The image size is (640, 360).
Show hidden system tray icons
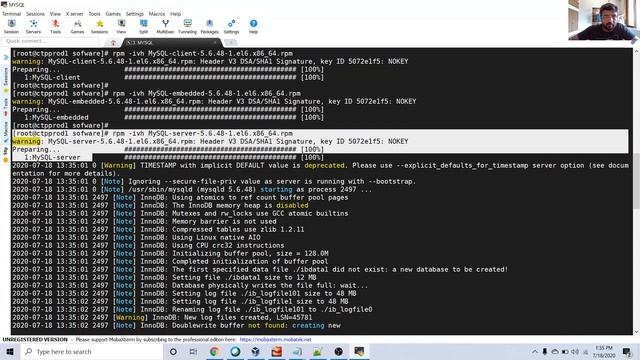[x=534, y=351]
